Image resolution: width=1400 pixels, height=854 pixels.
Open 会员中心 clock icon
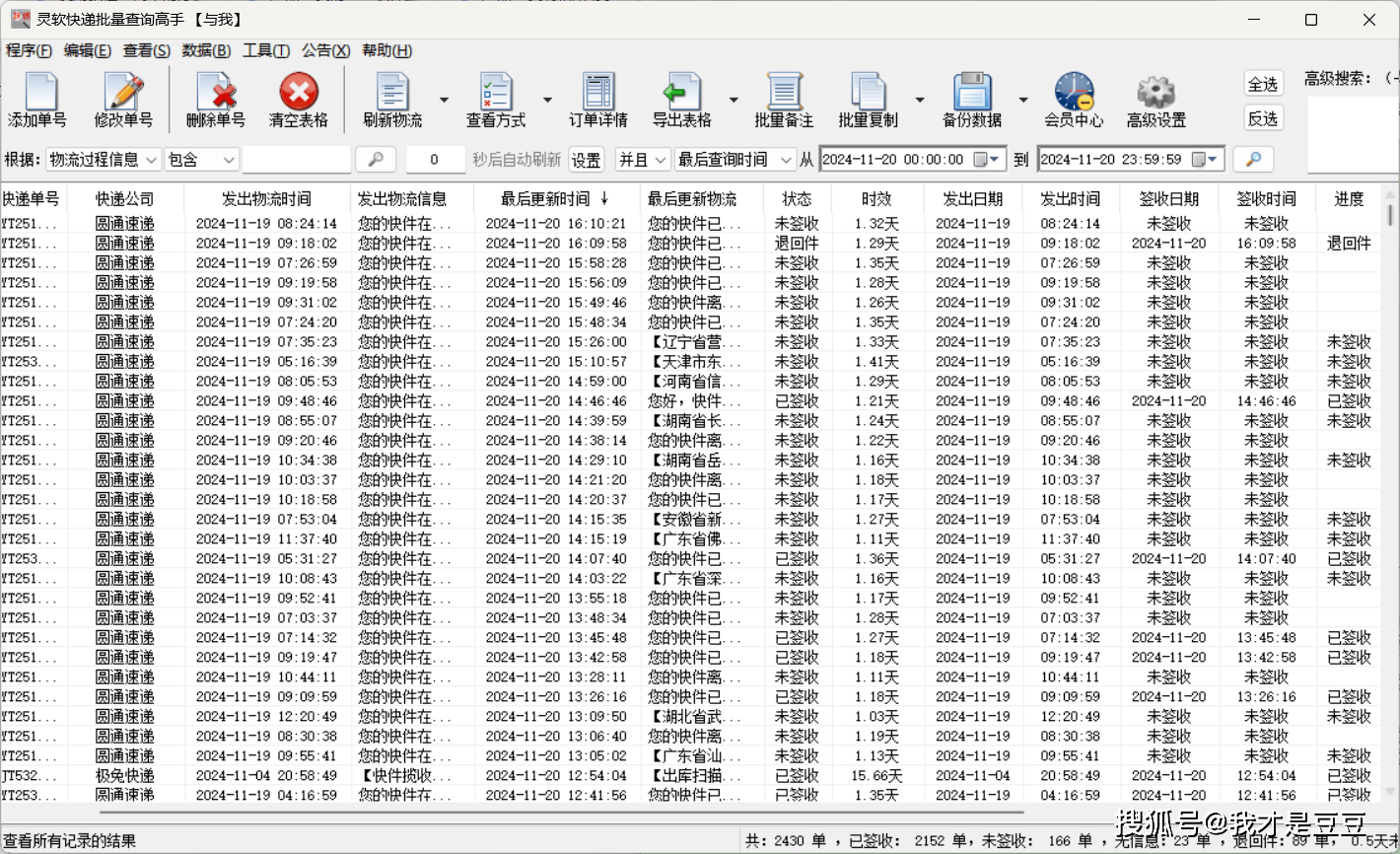(x=1074, y=93)
